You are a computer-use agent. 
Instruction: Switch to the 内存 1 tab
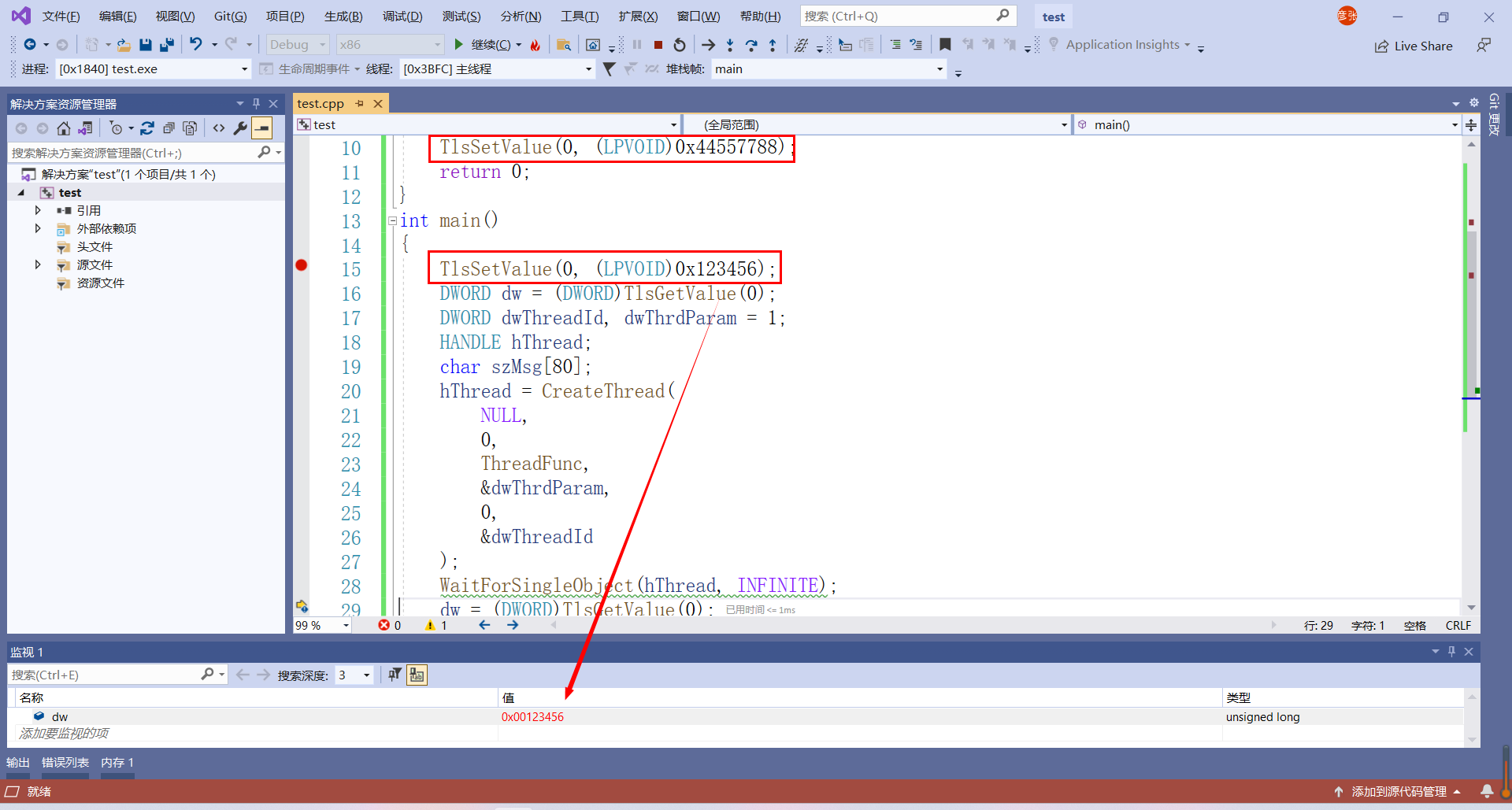(x=117, y=762)
